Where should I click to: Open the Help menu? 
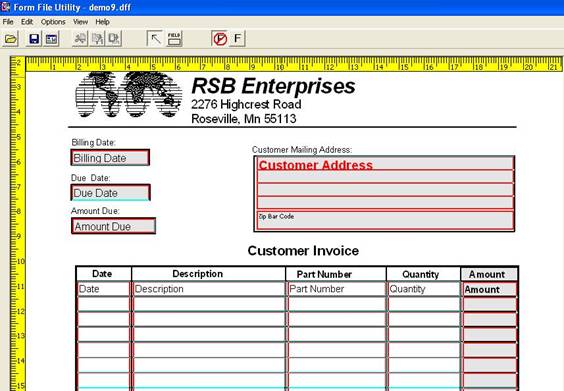point(103,22)
